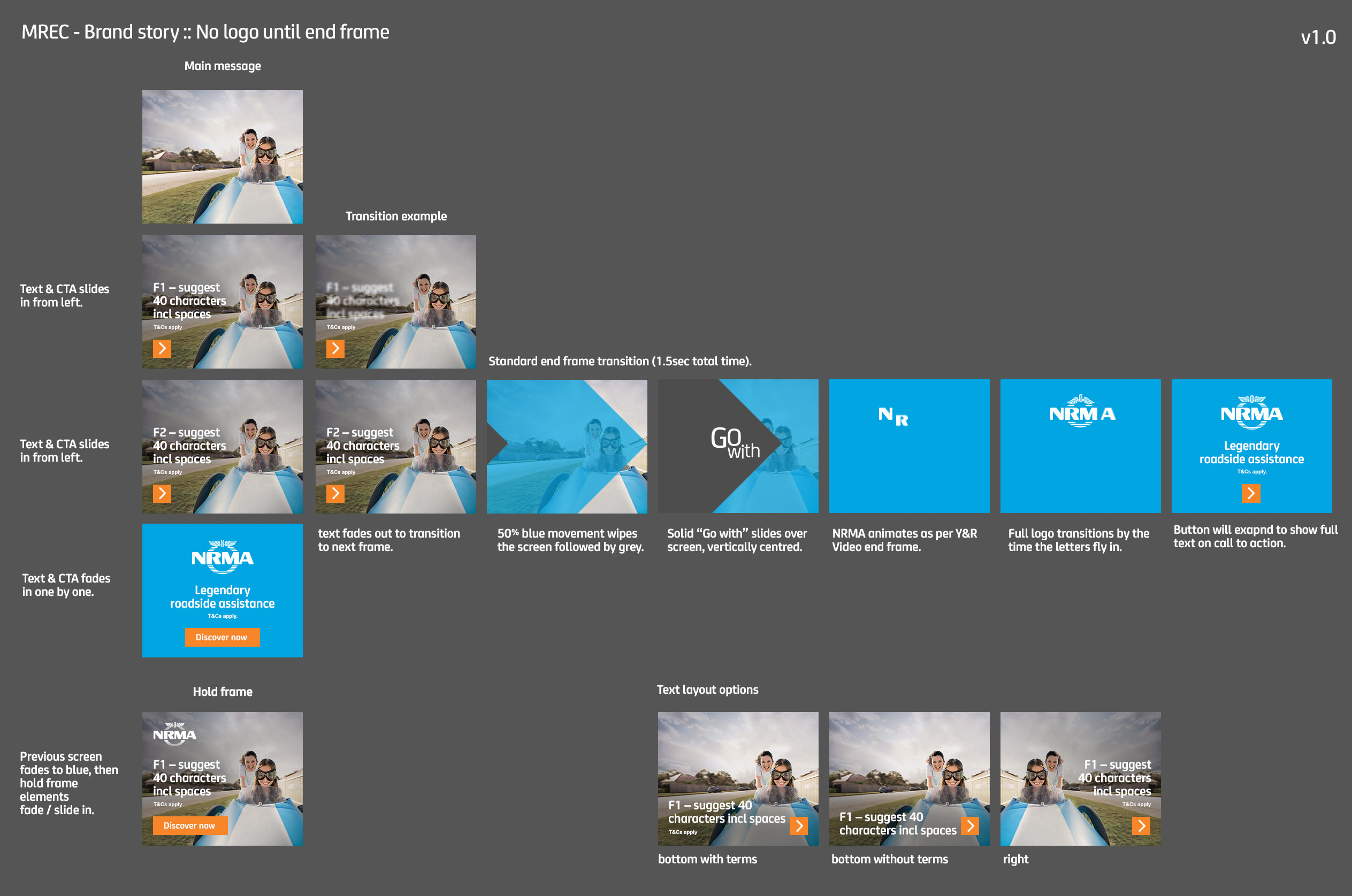This screenshot has height=896, width=1352.
Task: Click 'T&Cs apply' in the 'right' layout frame
Action: point(1136,805)
